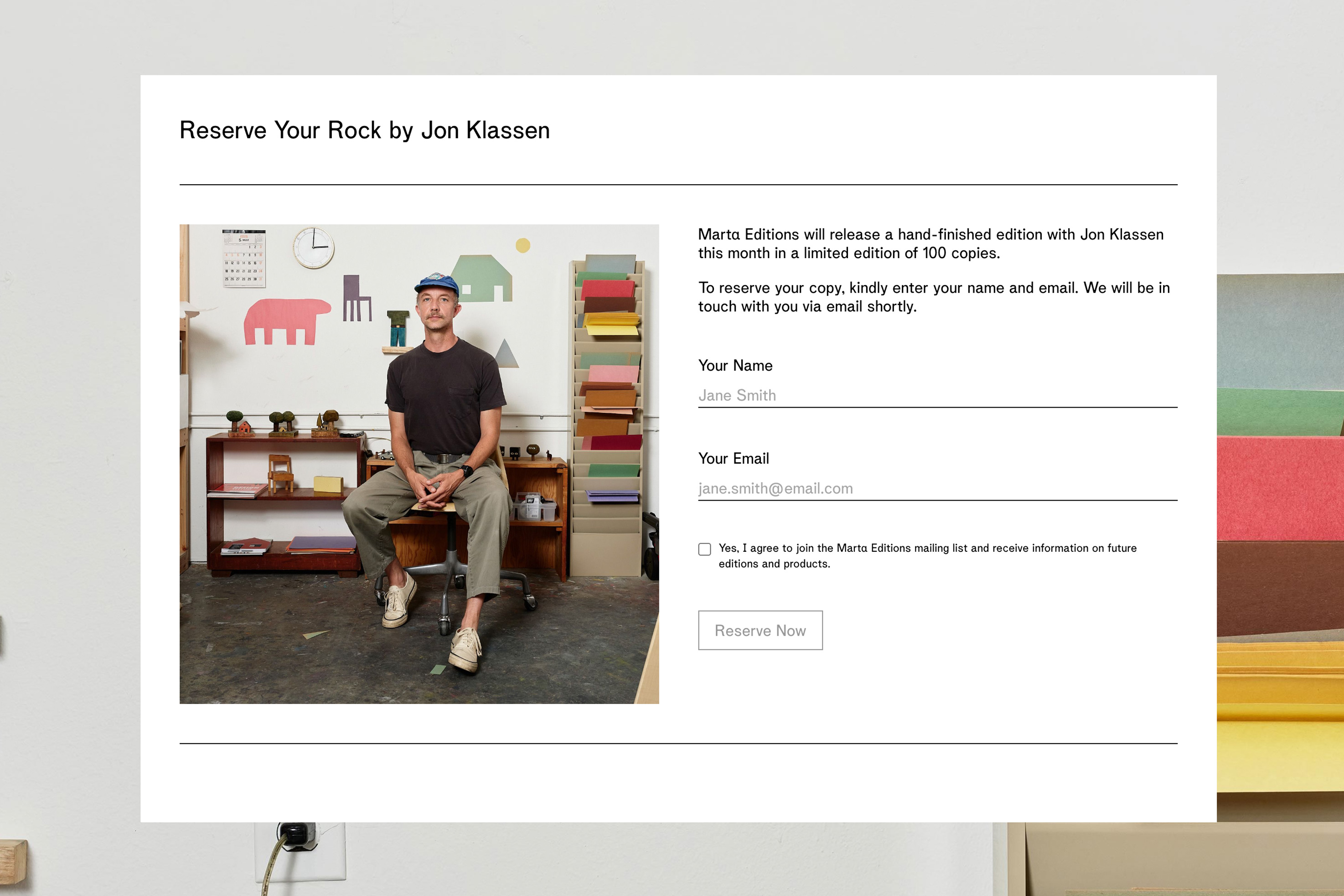Image resolution: width=1344 pixels, height=896 pixels.
Task: Click the 'Your Name' field label
Action: 735,366
